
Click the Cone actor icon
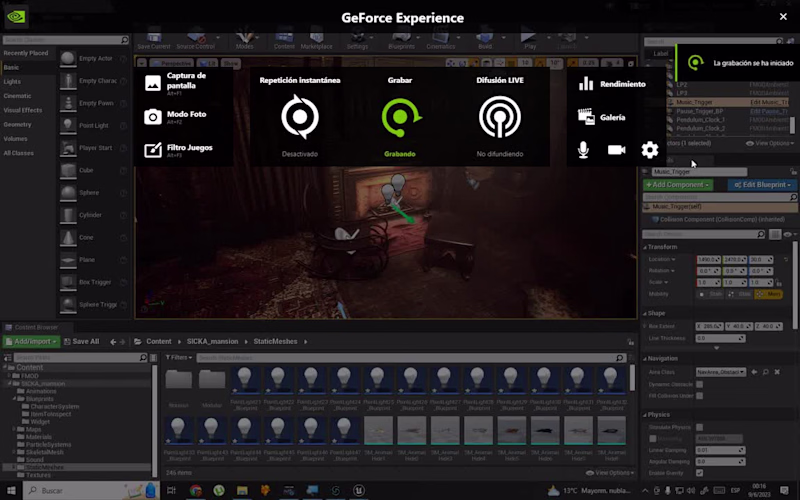pyautogui.click(x=68, y=237)
